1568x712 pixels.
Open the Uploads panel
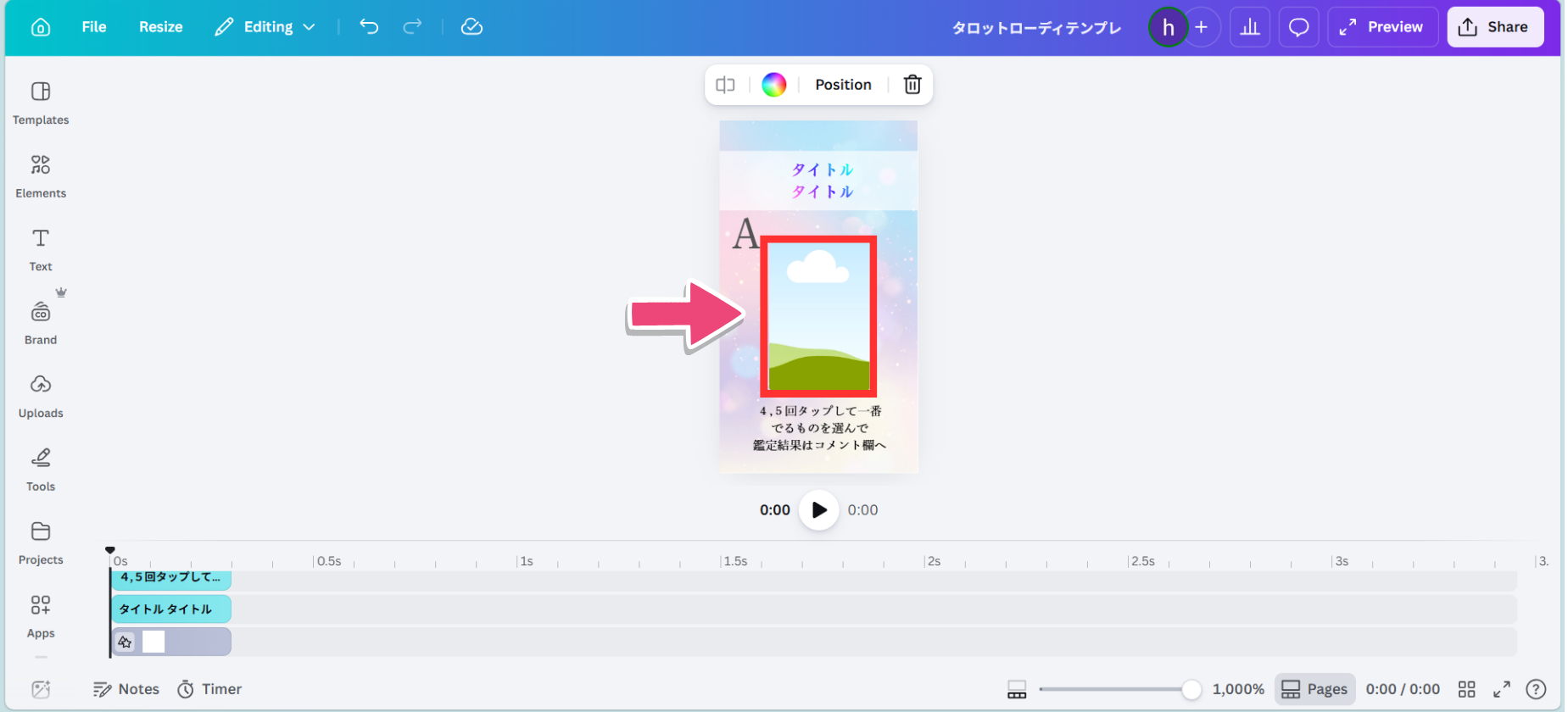coord(41,396)
